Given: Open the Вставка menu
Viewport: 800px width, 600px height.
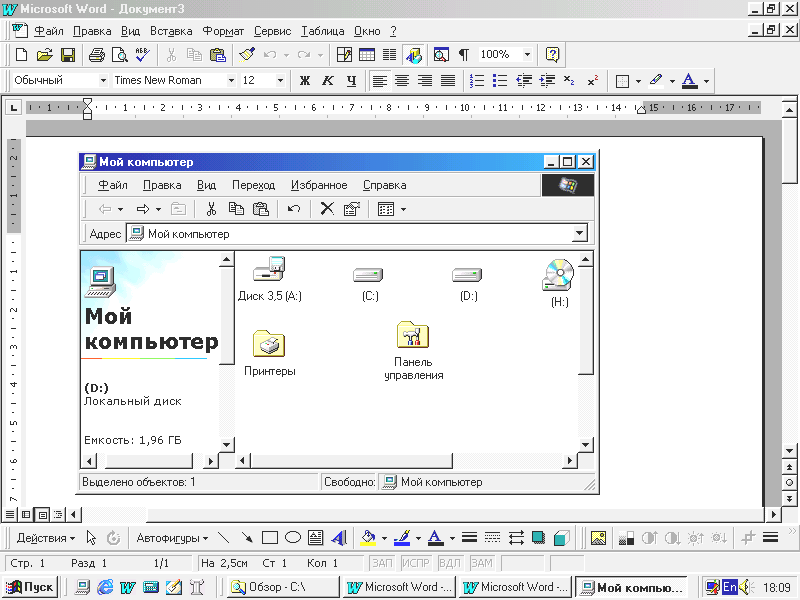Looking at the screenshot, I should click(171, 31).
